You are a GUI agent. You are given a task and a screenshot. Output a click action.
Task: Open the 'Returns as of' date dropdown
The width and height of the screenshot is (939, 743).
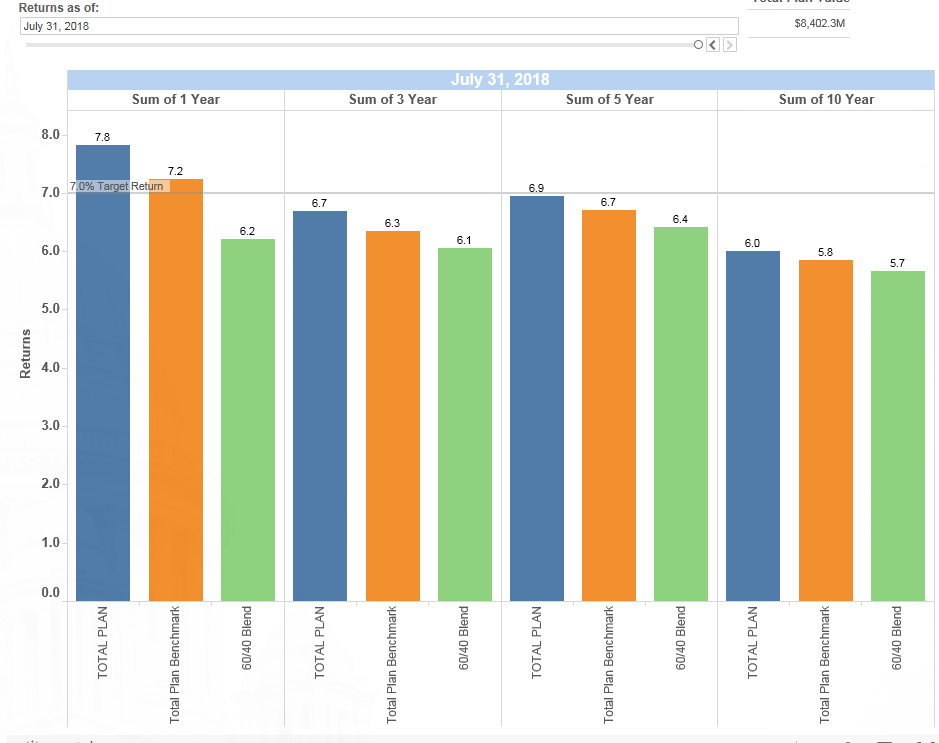(379, 26)
